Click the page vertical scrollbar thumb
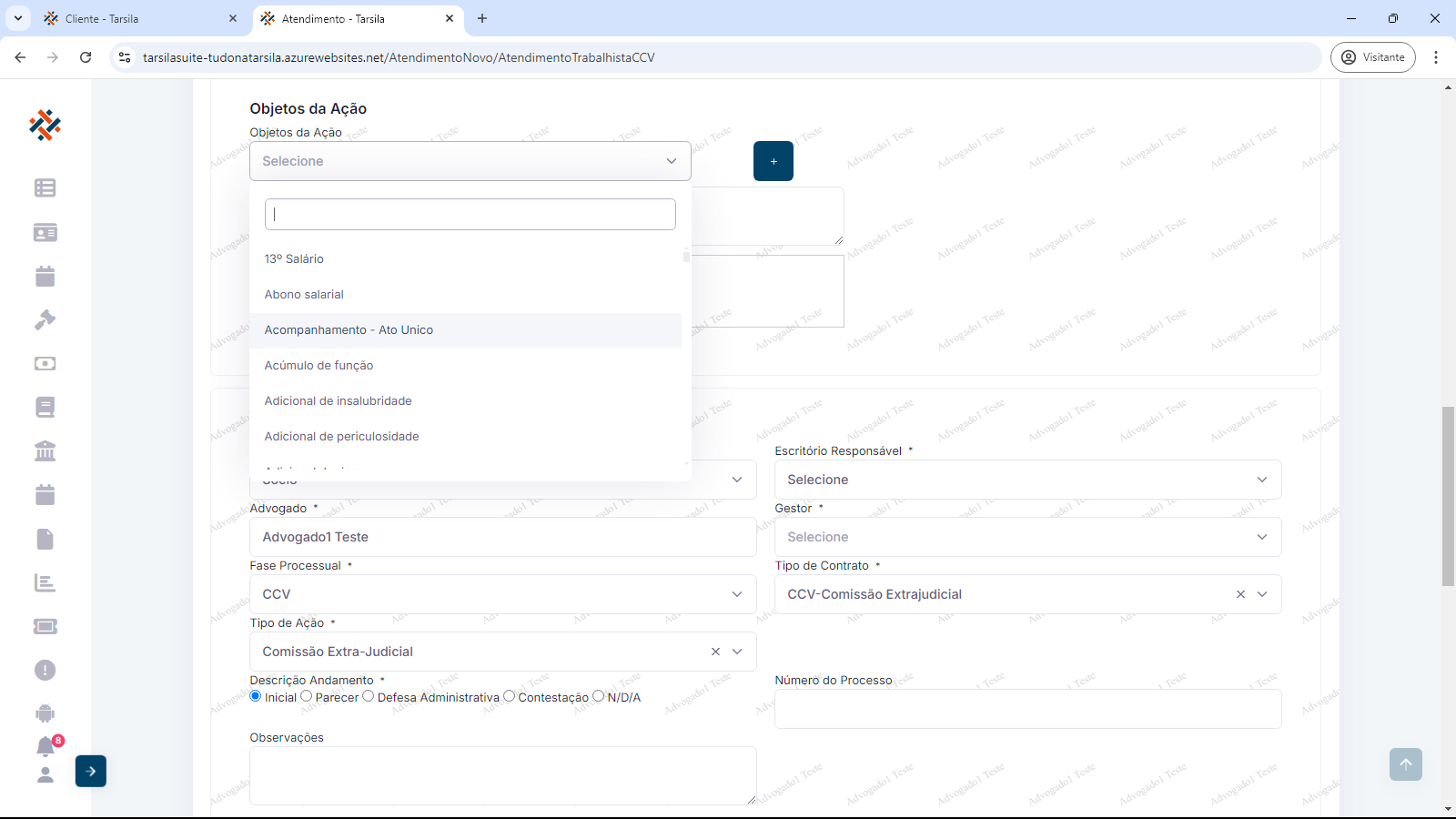Screen dimensions: 1456x819 point(1448,496)
